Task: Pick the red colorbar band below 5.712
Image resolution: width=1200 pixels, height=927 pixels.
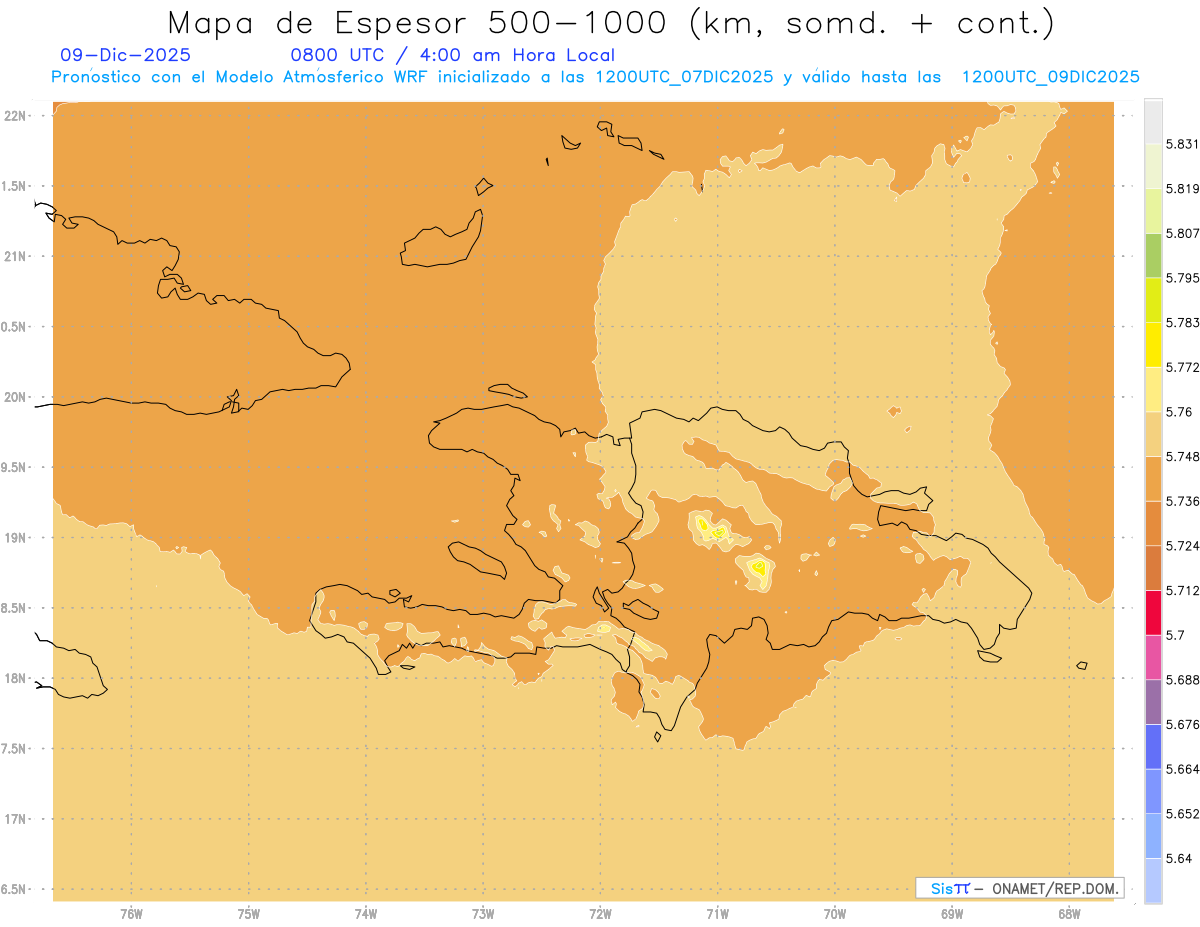Action: click(x=1153, y=613)
